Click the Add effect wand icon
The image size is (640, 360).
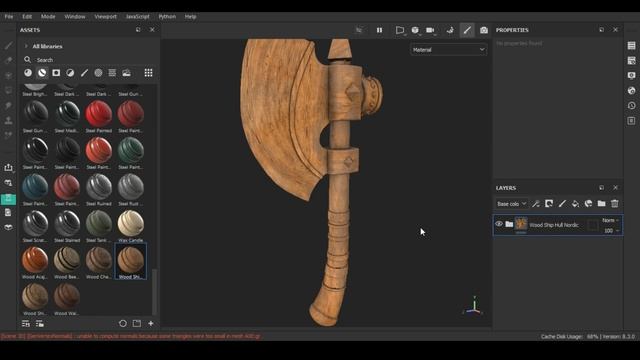click(x=536, y=203)
